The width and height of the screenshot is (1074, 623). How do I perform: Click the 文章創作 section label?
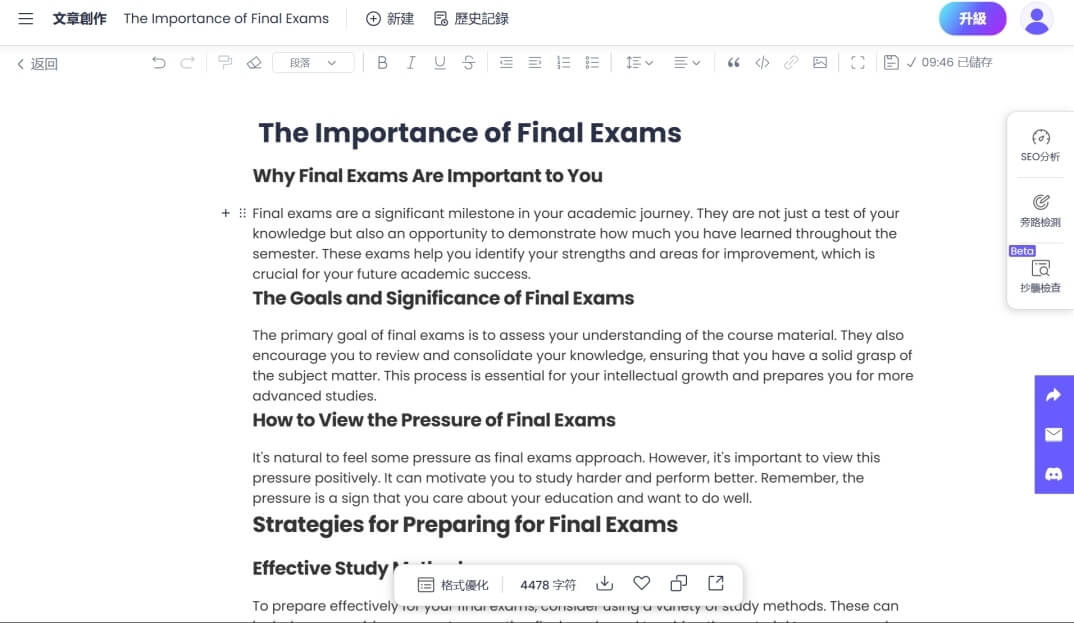[x=79, y=18]
